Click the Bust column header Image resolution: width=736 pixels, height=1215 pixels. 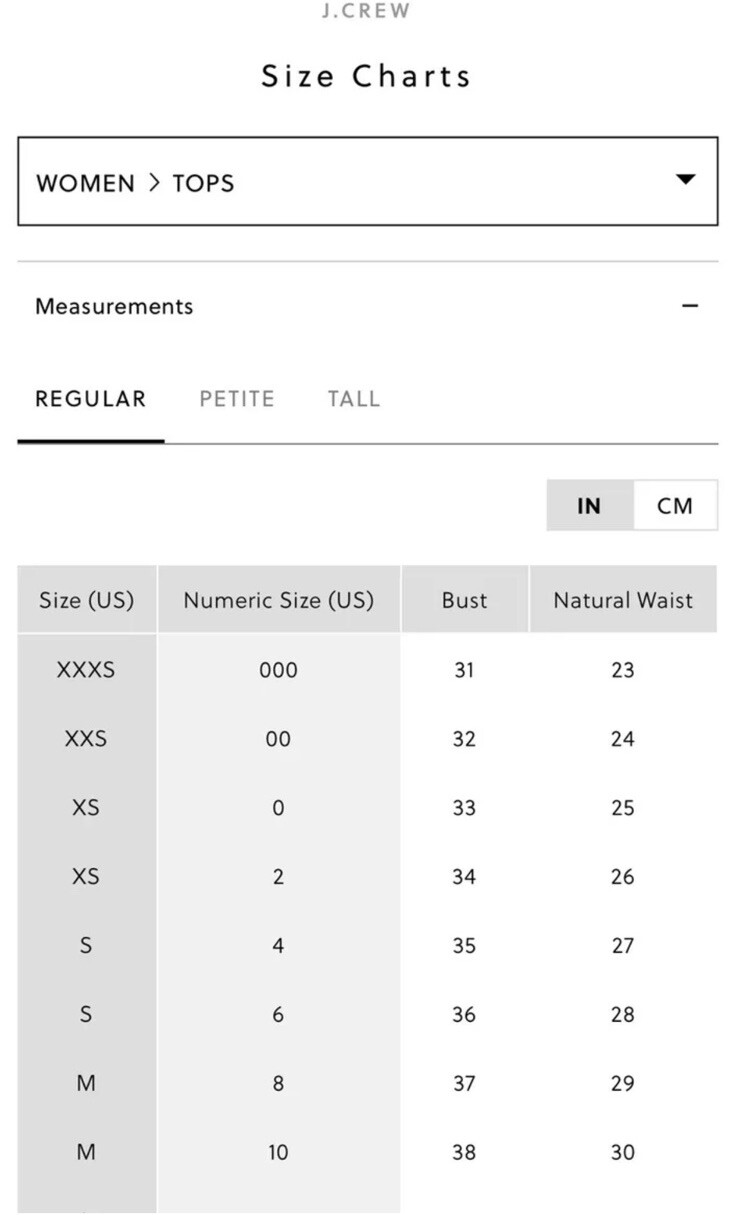click(x=465, y=600)
